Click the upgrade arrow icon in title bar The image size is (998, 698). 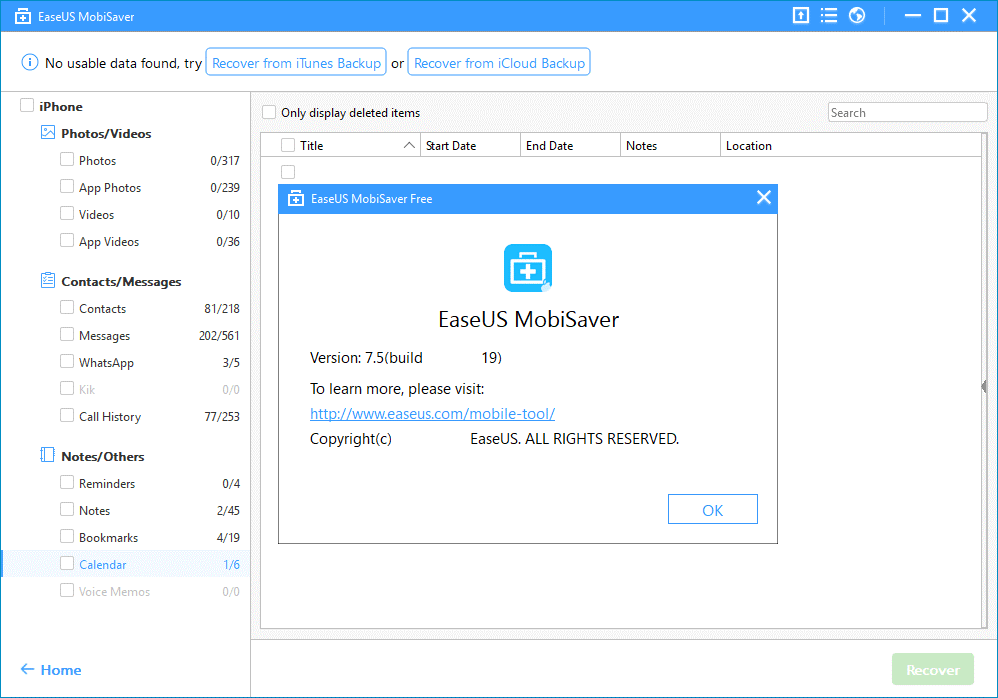(x=801, y=15)
